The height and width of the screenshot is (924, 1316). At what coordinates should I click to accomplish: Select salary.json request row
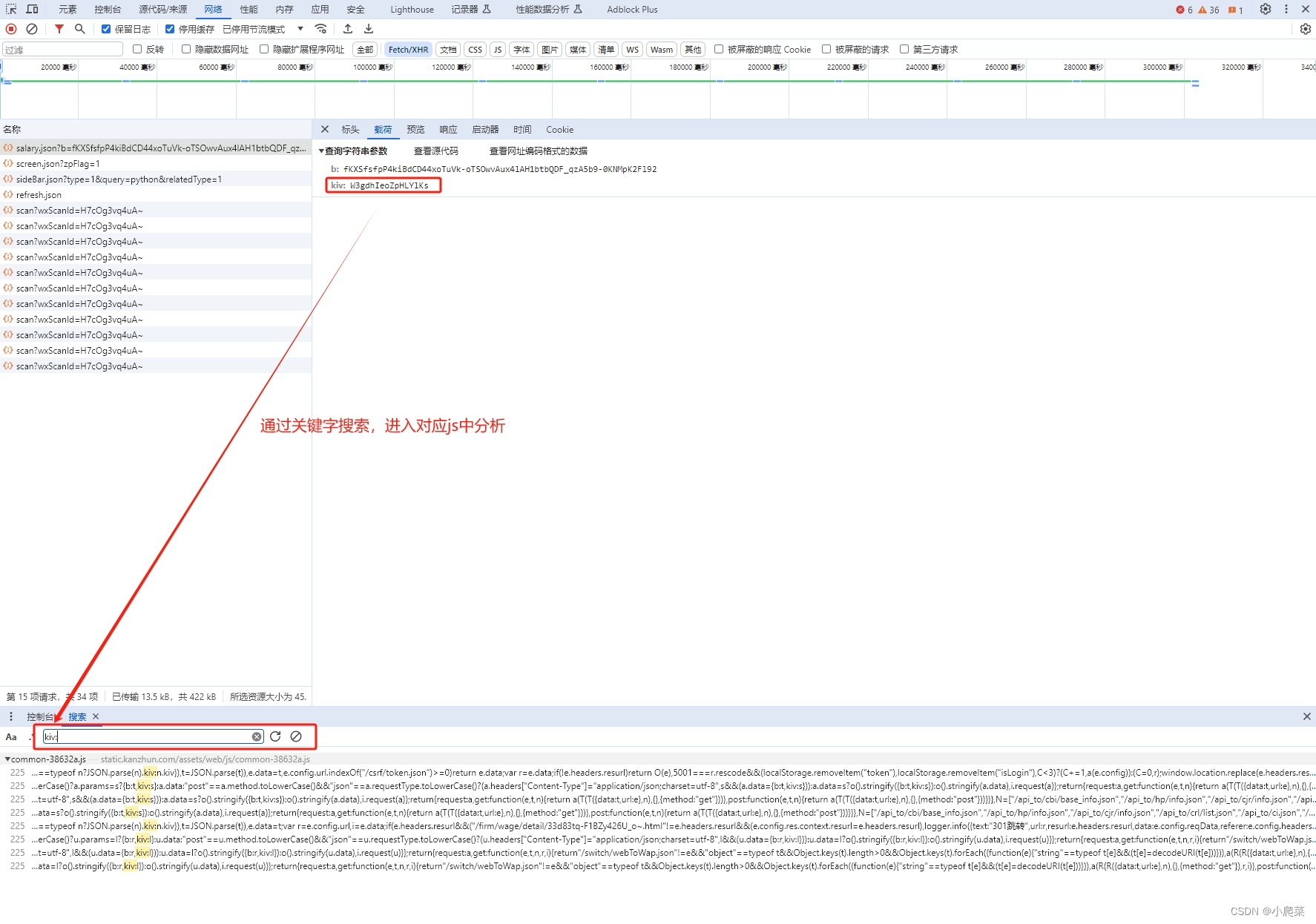tap(156, 148)
